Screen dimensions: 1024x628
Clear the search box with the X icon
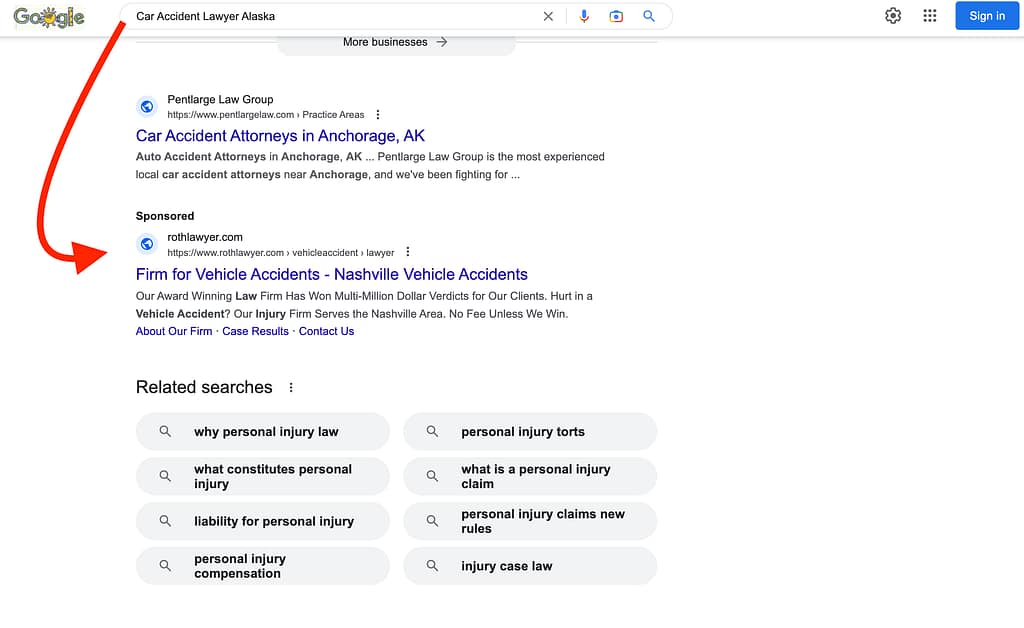coord(548,16)
